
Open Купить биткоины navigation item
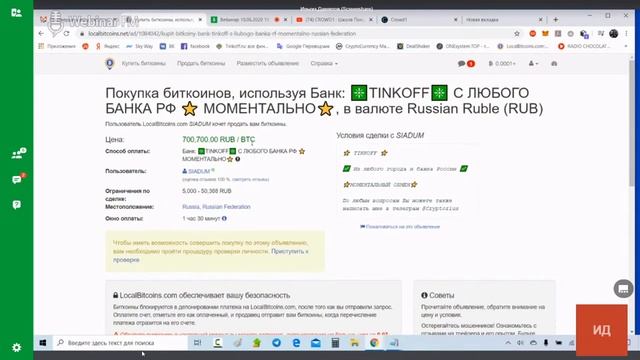click(144, 64)
